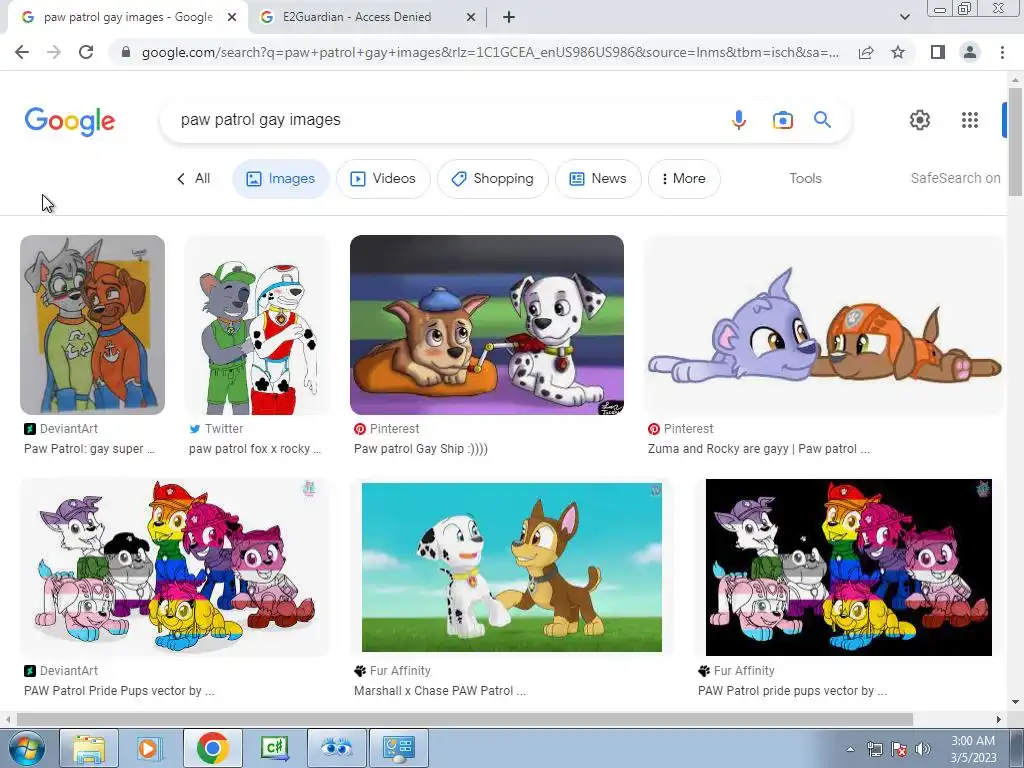Click the forward navigation arrow

tap(54, 52)
